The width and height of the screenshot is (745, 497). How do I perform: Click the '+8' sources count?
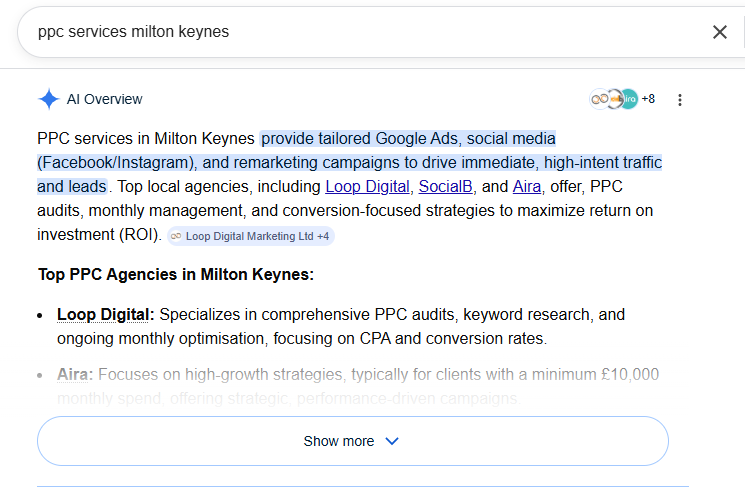(648, 99)
